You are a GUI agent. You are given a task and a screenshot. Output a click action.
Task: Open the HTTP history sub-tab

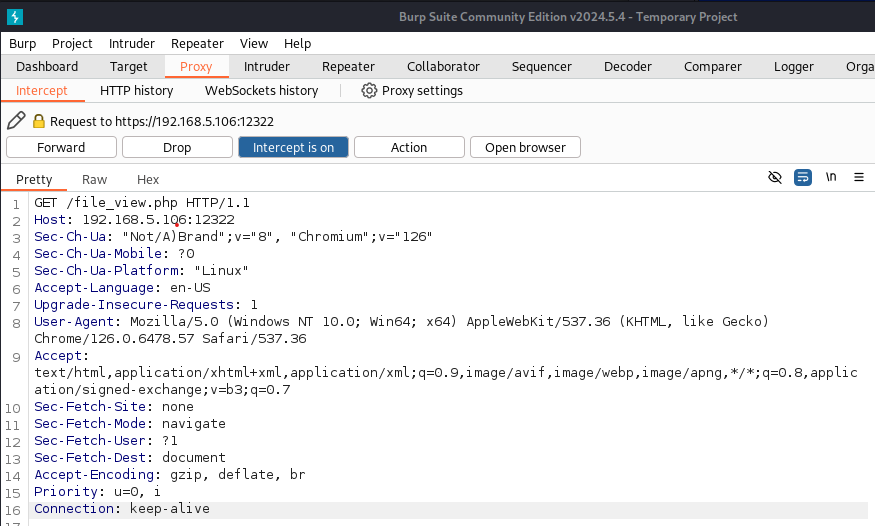(137, 90)
